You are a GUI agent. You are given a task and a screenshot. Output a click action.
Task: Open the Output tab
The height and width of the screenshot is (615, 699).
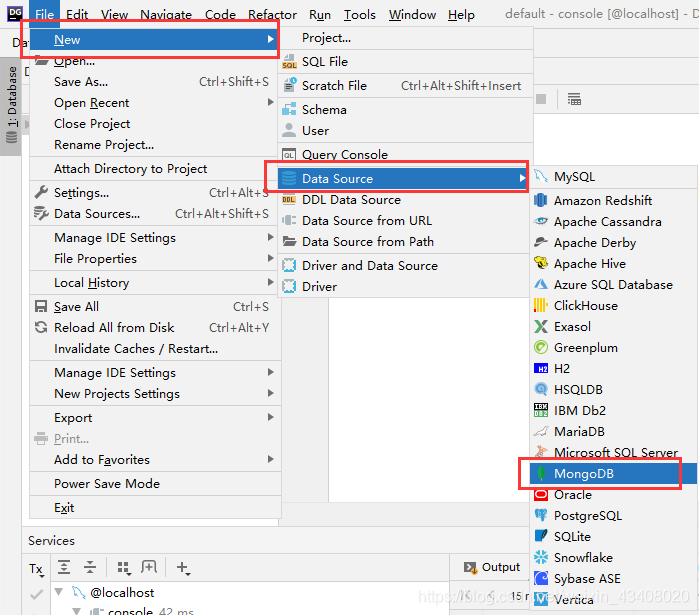point(492,567)
